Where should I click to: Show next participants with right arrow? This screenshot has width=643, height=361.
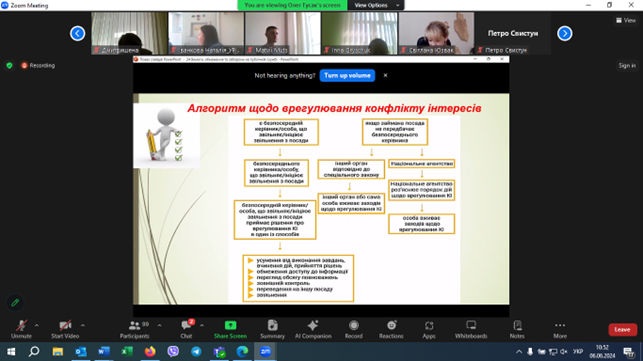coord(565,33)
